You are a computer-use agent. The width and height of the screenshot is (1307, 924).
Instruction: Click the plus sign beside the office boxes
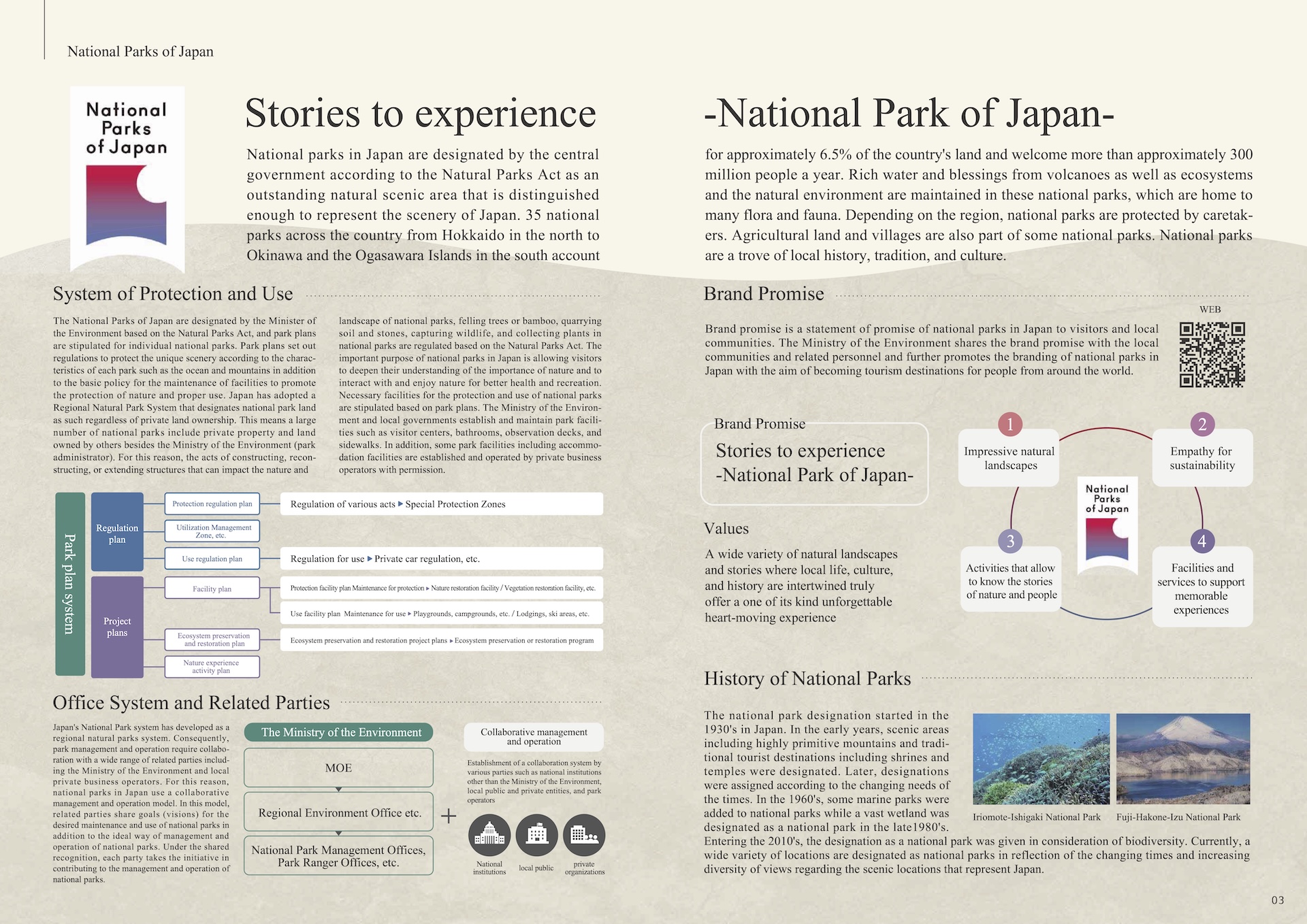pyautogui.click(x=449, y=815)
